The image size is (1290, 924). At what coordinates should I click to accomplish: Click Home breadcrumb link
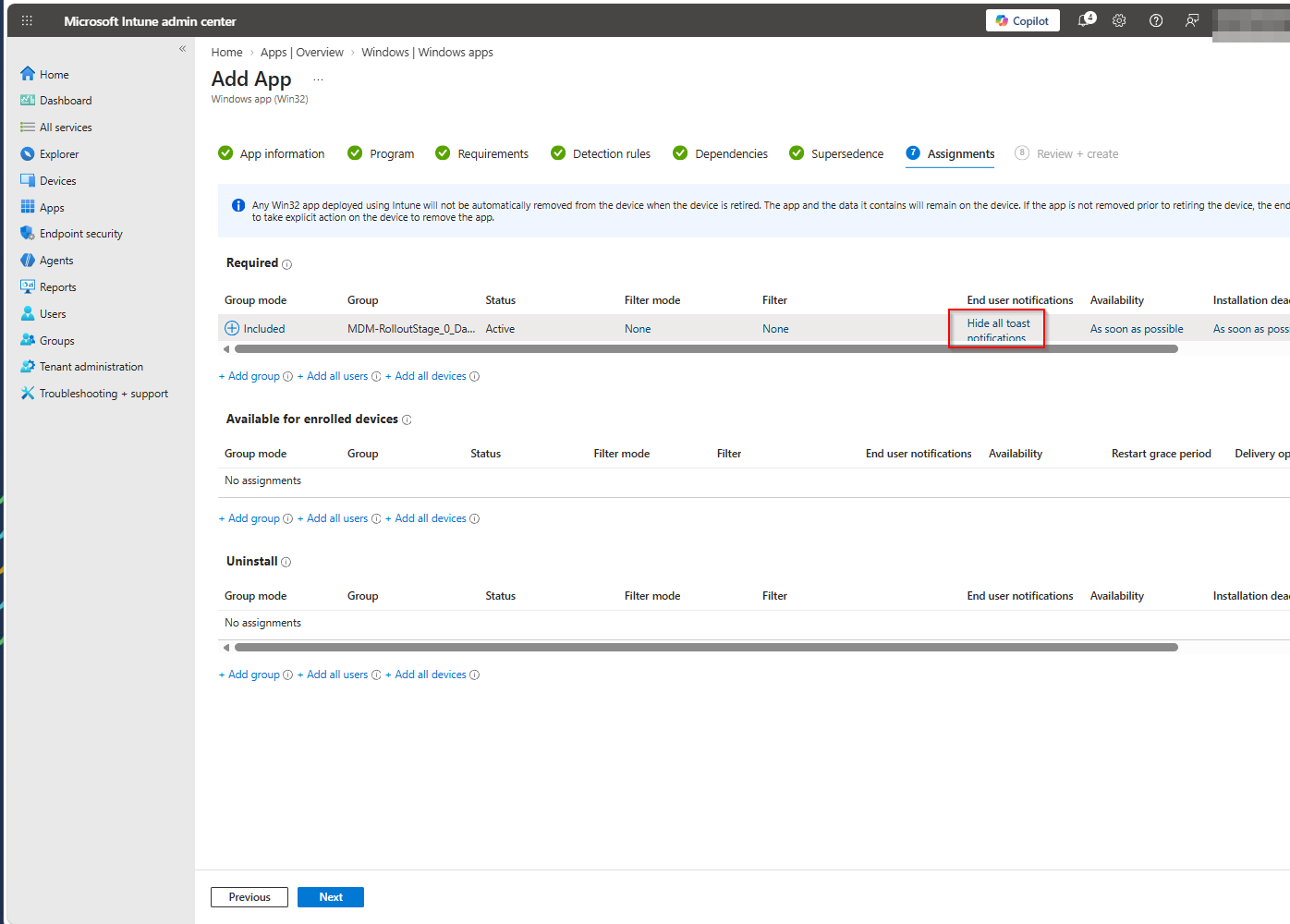pyautogui.click(x=226, y=53)
